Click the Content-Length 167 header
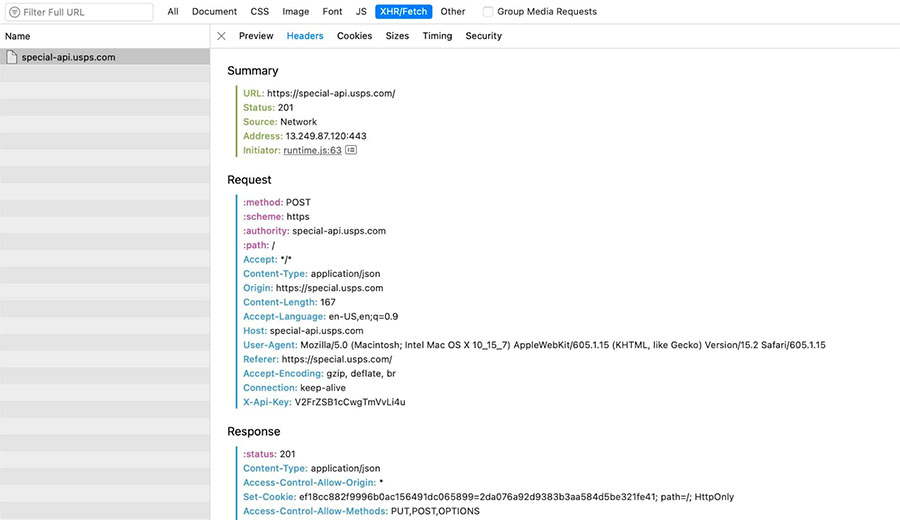 [x=289, y=302]
